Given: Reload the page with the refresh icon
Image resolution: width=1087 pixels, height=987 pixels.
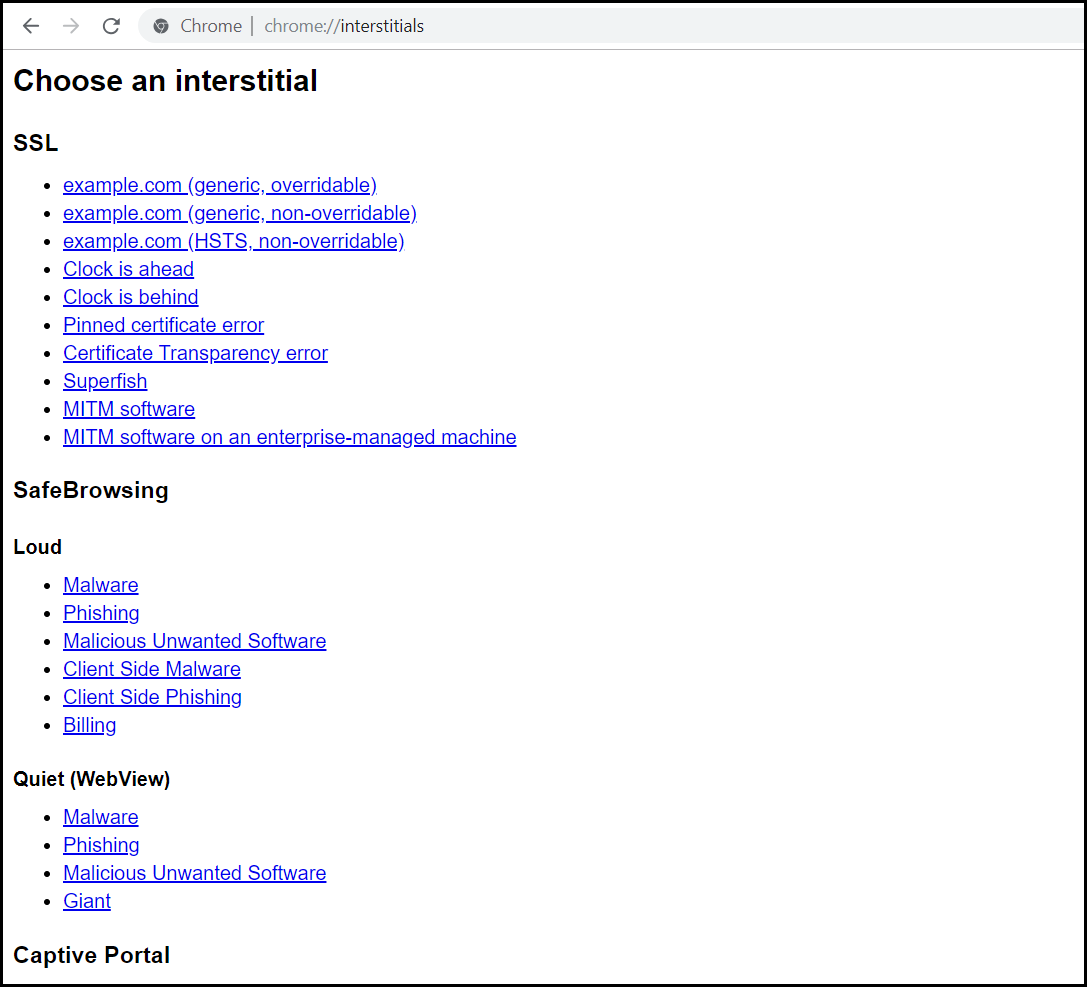Looking at the screenshot, I should [x=111, y=26].
